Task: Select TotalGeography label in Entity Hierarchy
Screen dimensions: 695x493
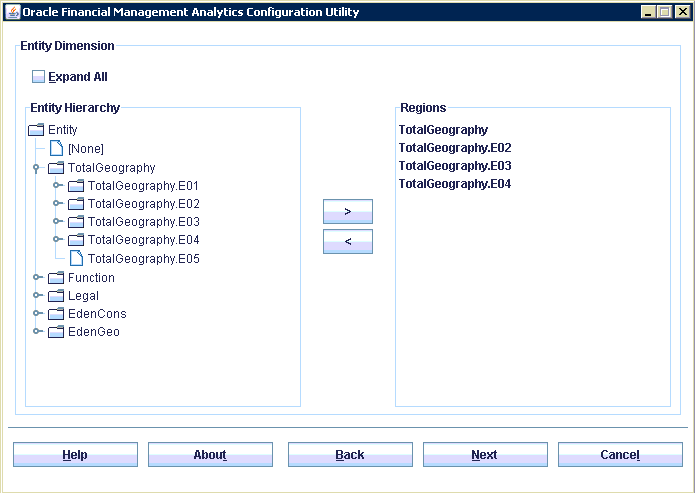Action: pos(111,168)
